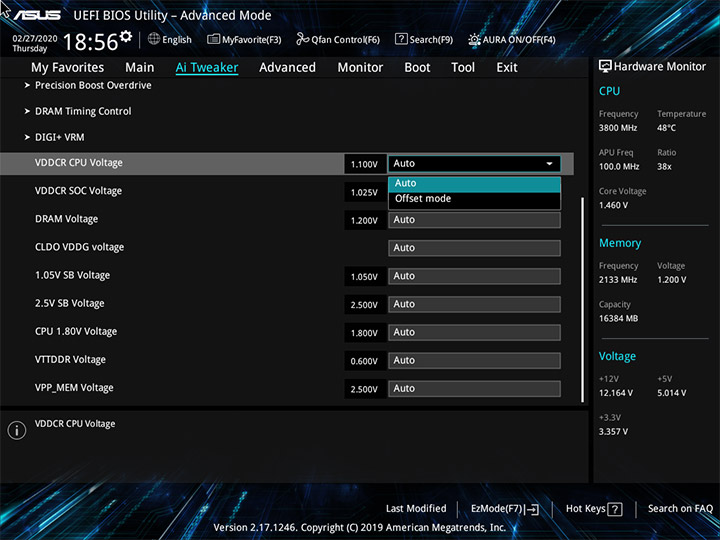This screenshot has width=720, height=540.
Task: Go to the Boot tab
Action: 417,68
